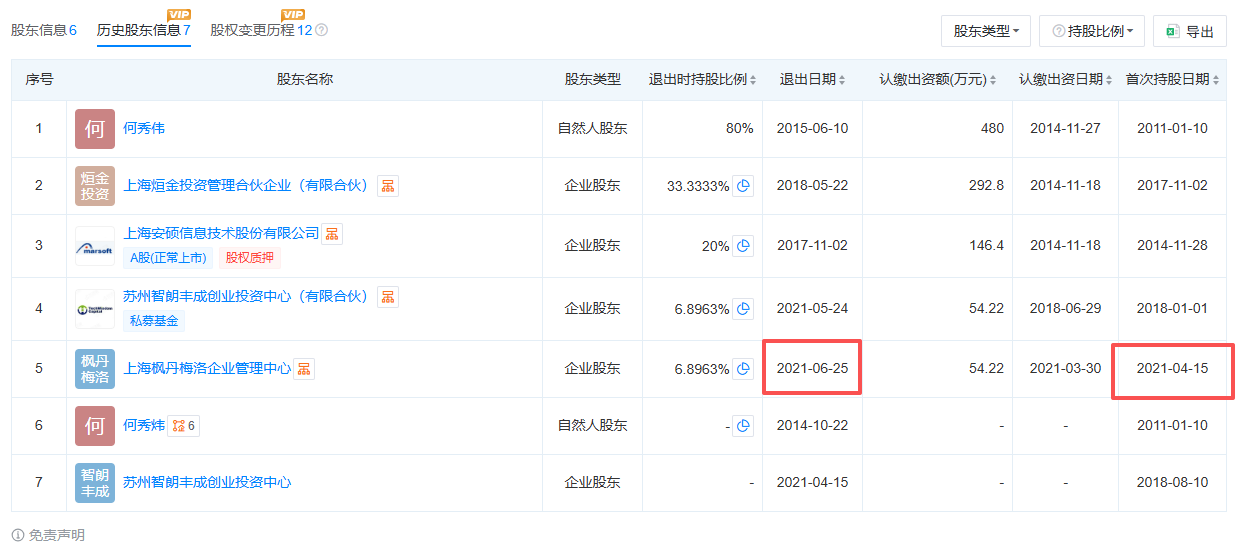Click first holding date 2021-04-15 in 枫丹梅洛 row
Image resolution: width=1236 pixels, height=550 pixels.
point(1172,369)
